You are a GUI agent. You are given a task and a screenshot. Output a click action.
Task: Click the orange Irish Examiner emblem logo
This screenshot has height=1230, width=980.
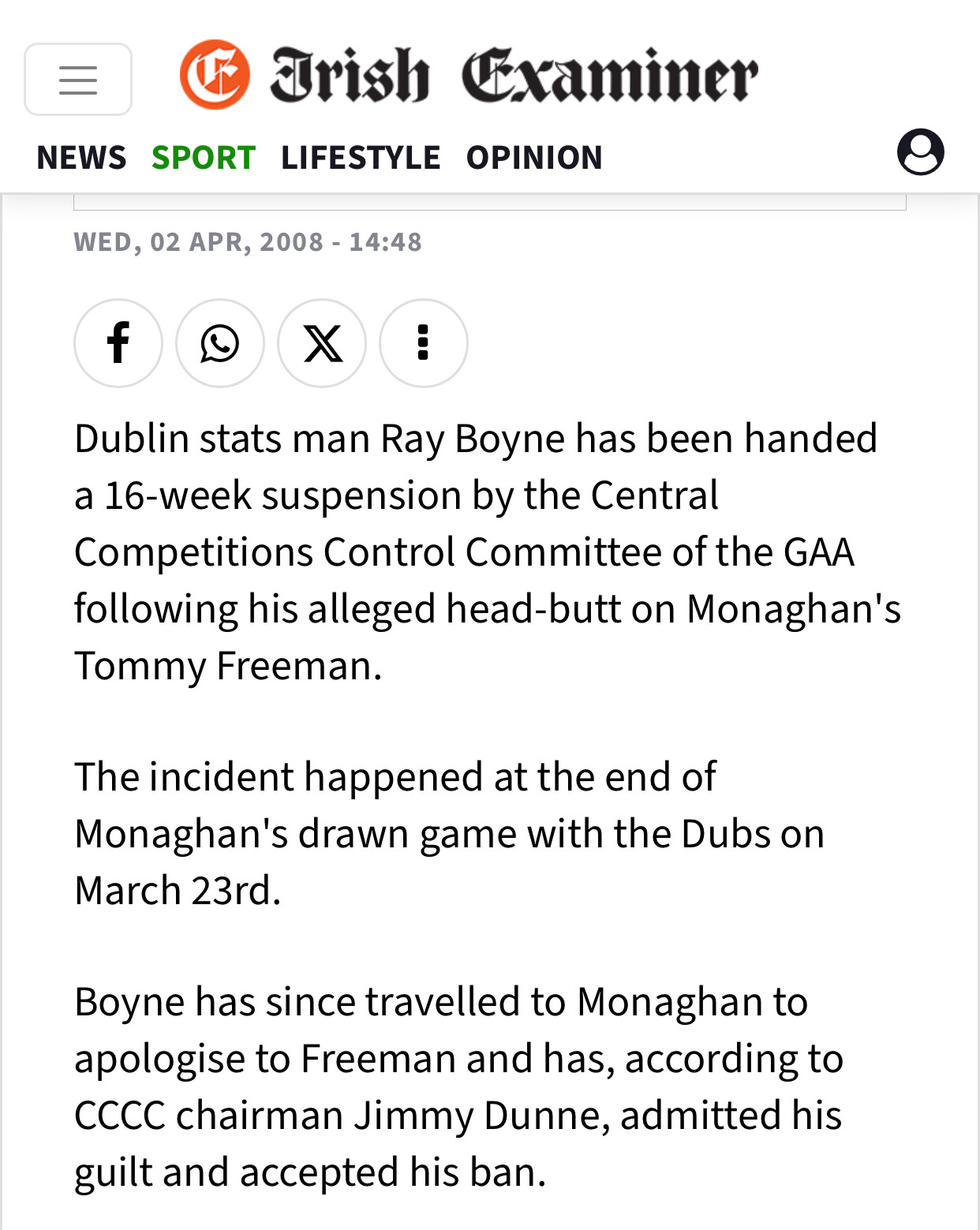pos(215,75)
